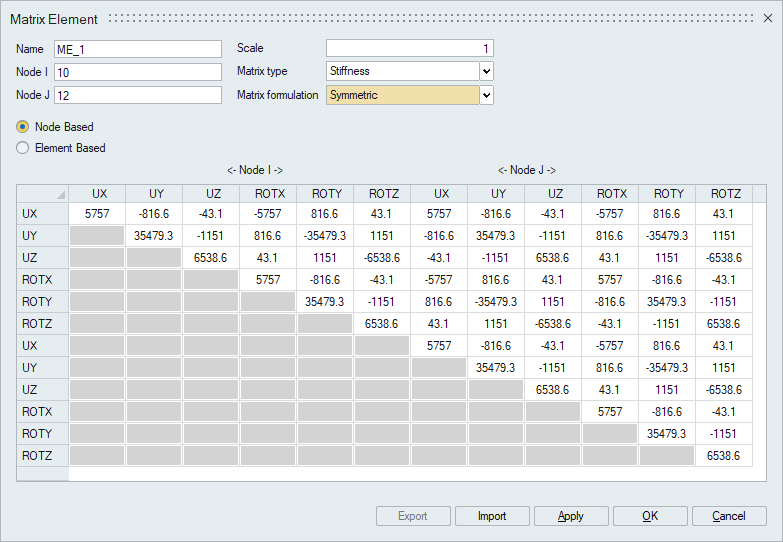Select the Node Based radio button
The image size is (783, 542).
click(23, 127)
